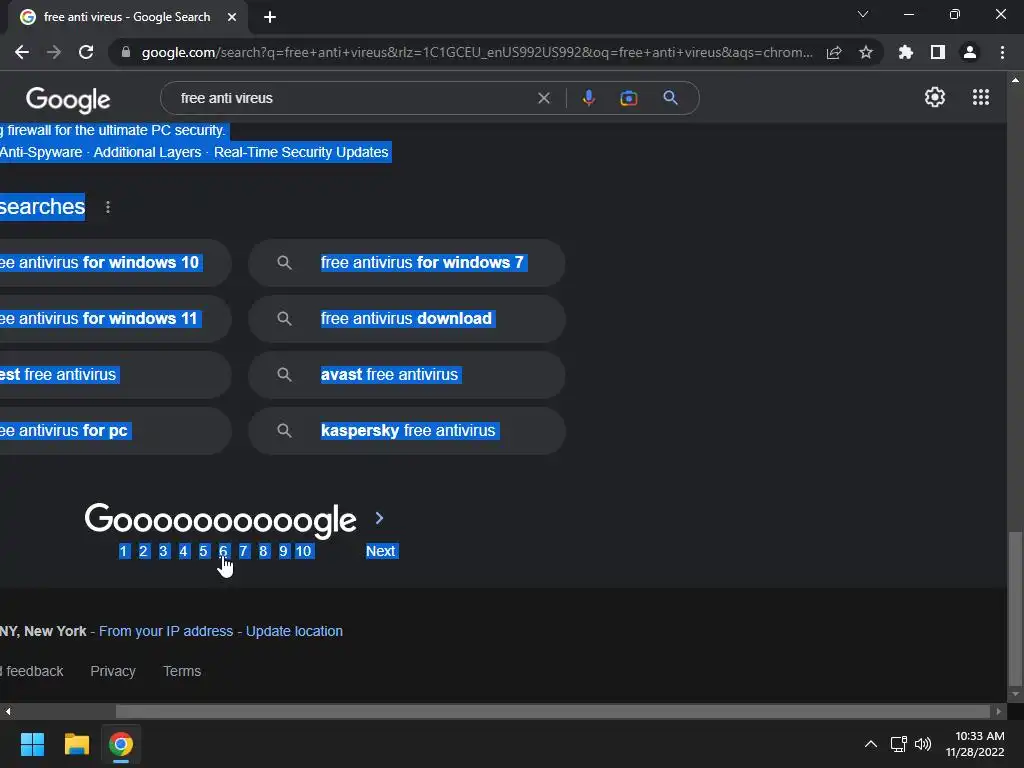Open the Chrome extensions puzzle icon
The image size is (1024, 768).
tap(905, 52)
